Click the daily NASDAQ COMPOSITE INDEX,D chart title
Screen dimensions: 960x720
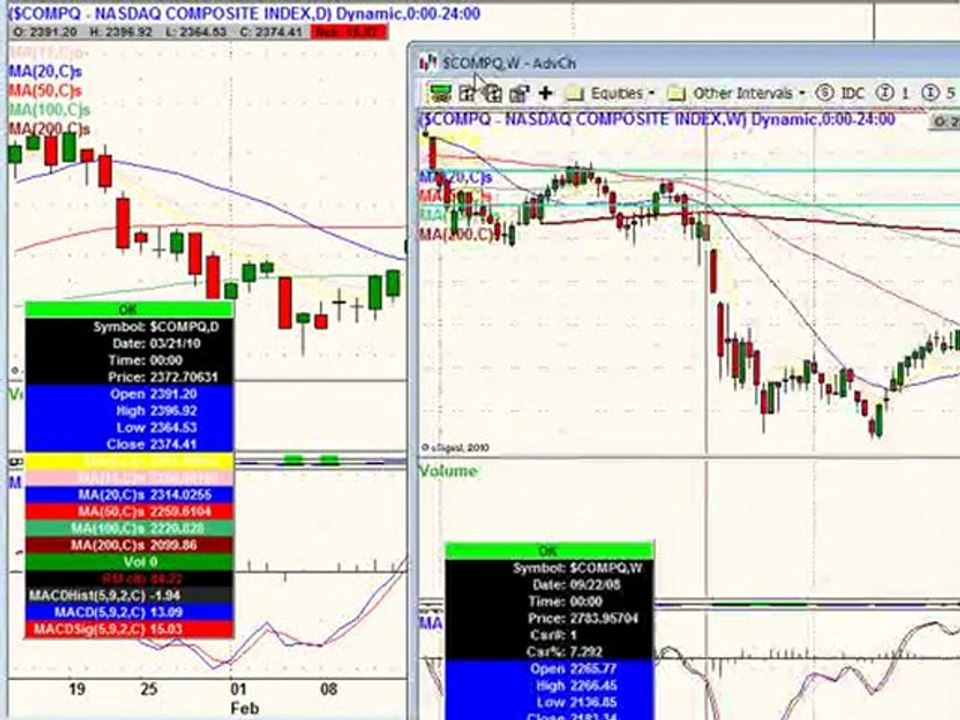pos(244,13)
